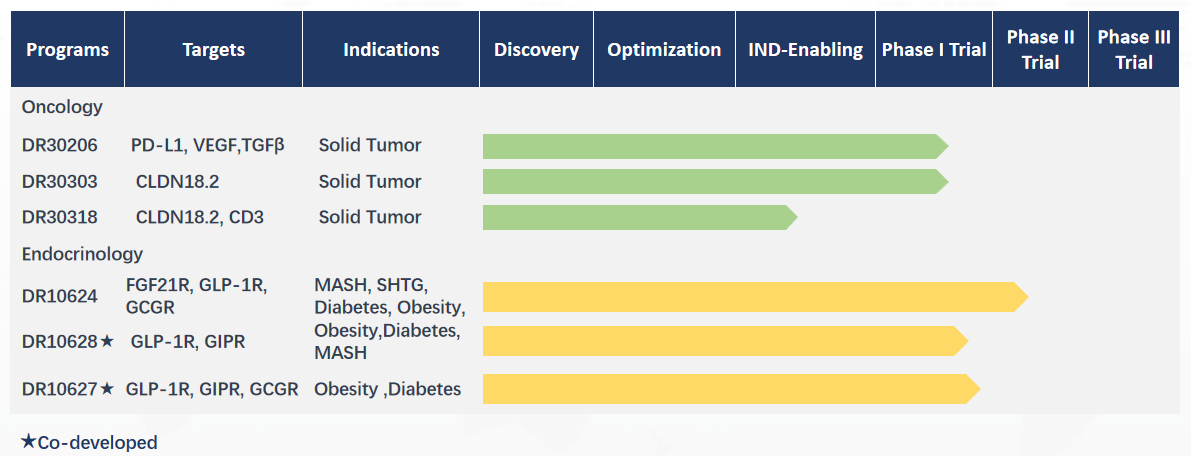
Task: Select the DR30303 program name
Action: click(x=60, y=182)
